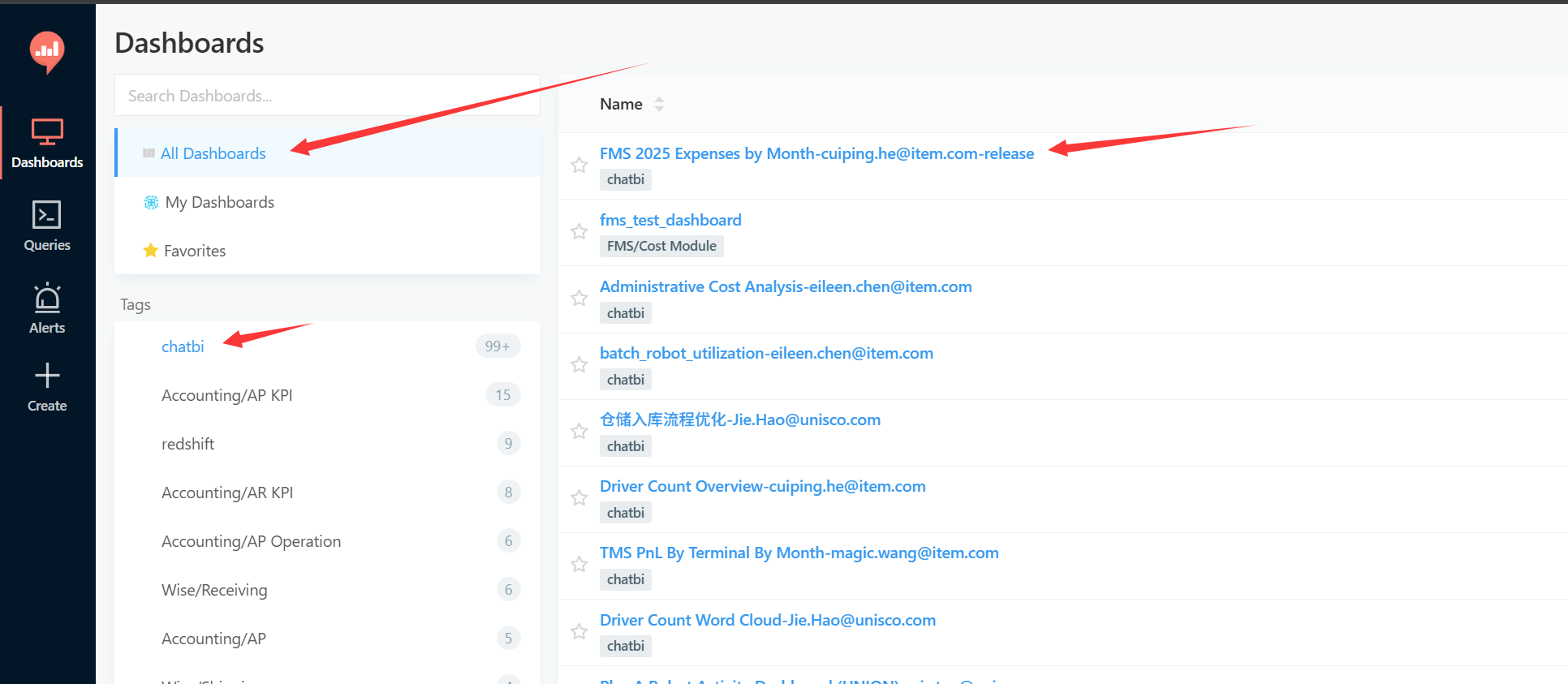Click the Redash logo icon
The image size is (1568, 684).
47,51
